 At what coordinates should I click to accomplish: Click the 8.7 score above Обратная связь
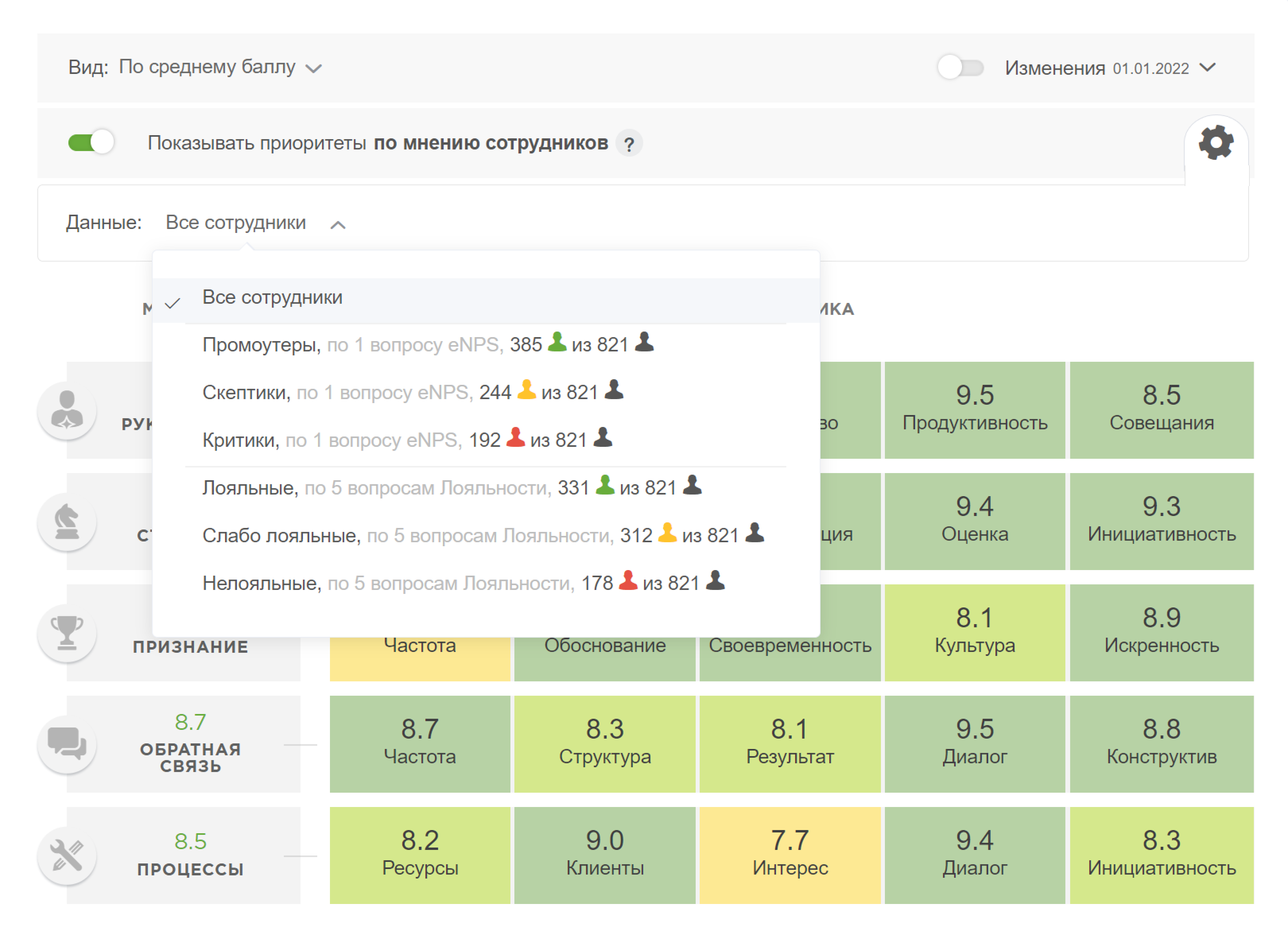point(190,722)
